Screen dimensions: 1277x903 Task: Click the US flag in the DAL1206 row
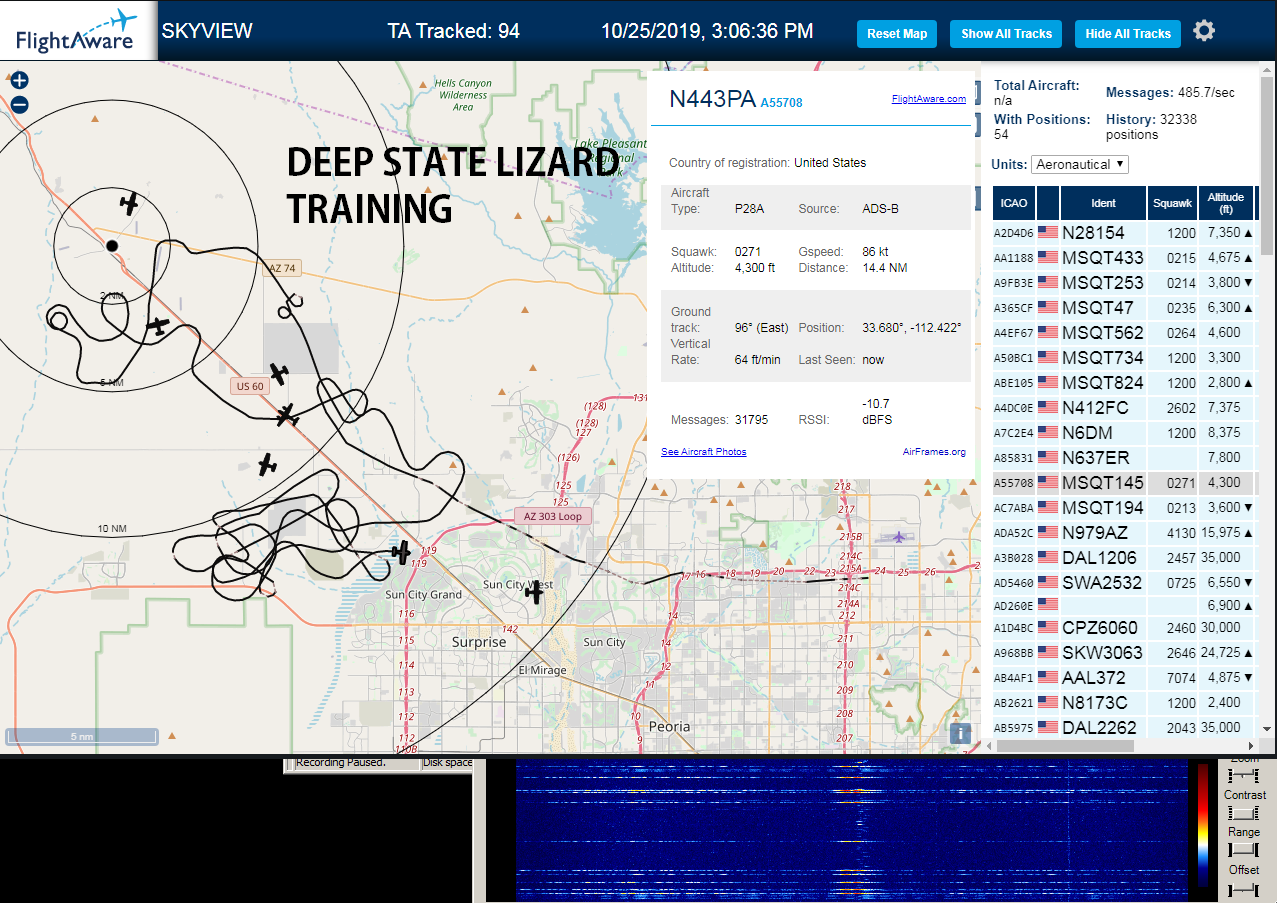(1048, 557)
